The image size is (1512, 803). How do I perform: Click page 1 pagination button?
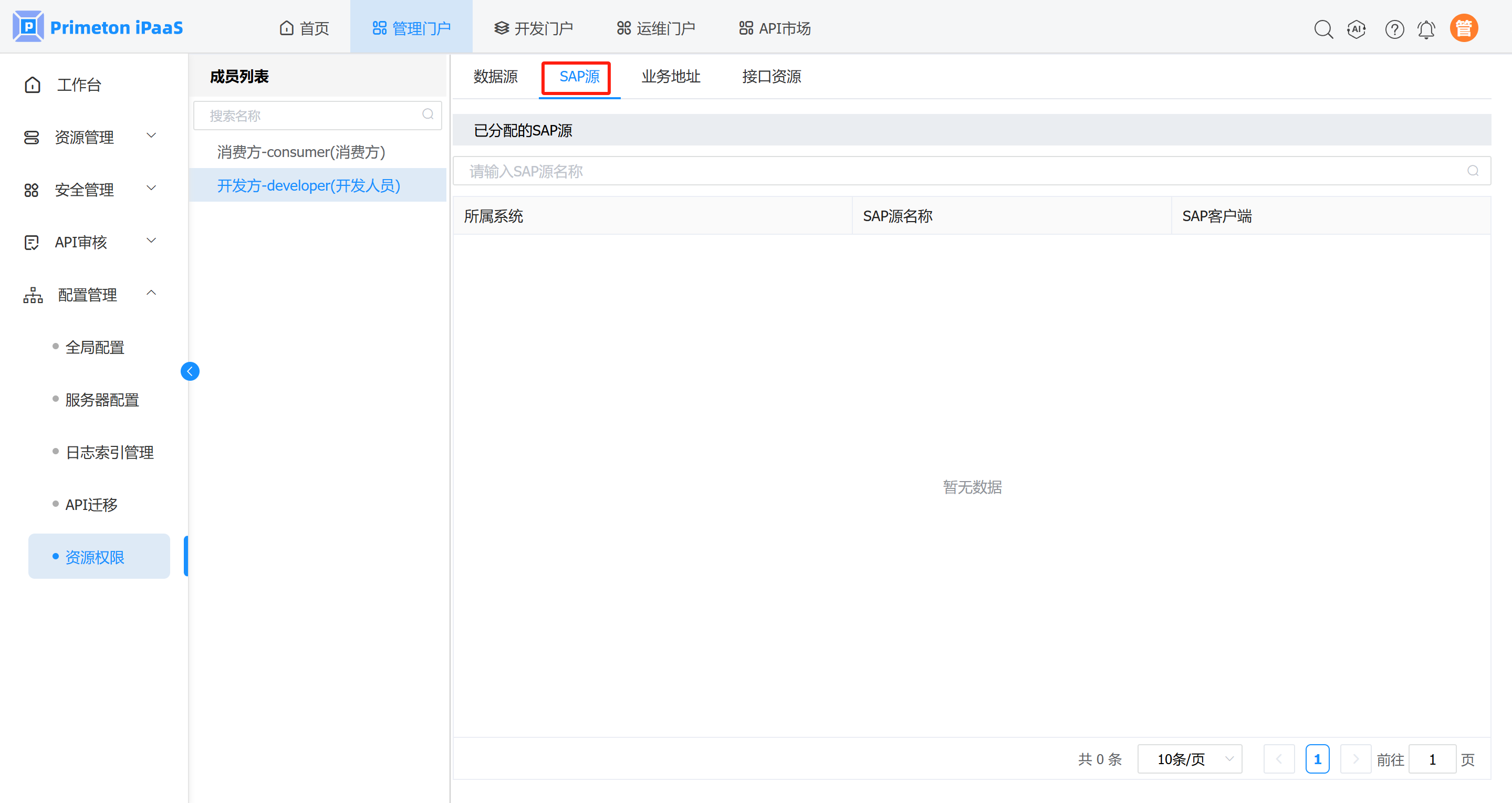pyautogui.click(x=1317, y=759)
